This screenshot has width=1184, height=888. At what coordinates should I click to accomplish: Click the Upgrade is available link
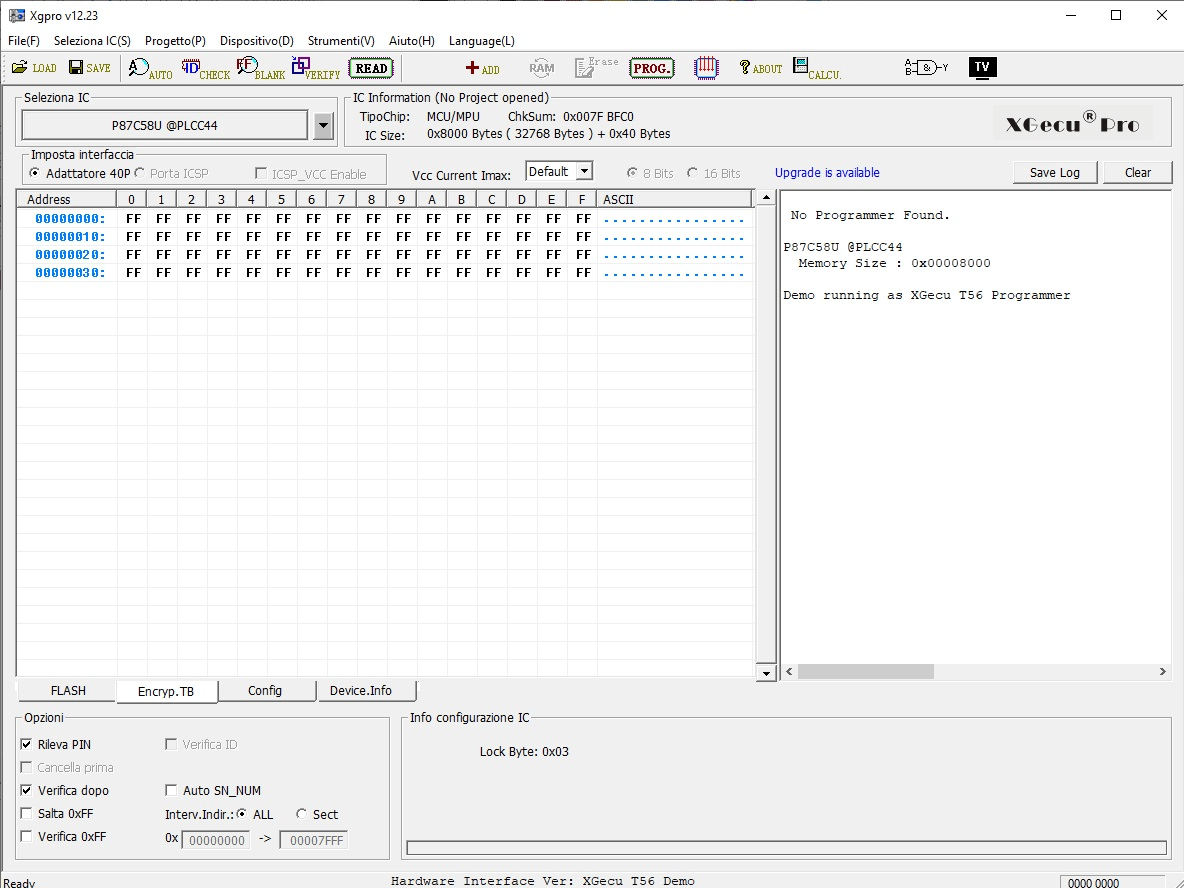(827, 173)
